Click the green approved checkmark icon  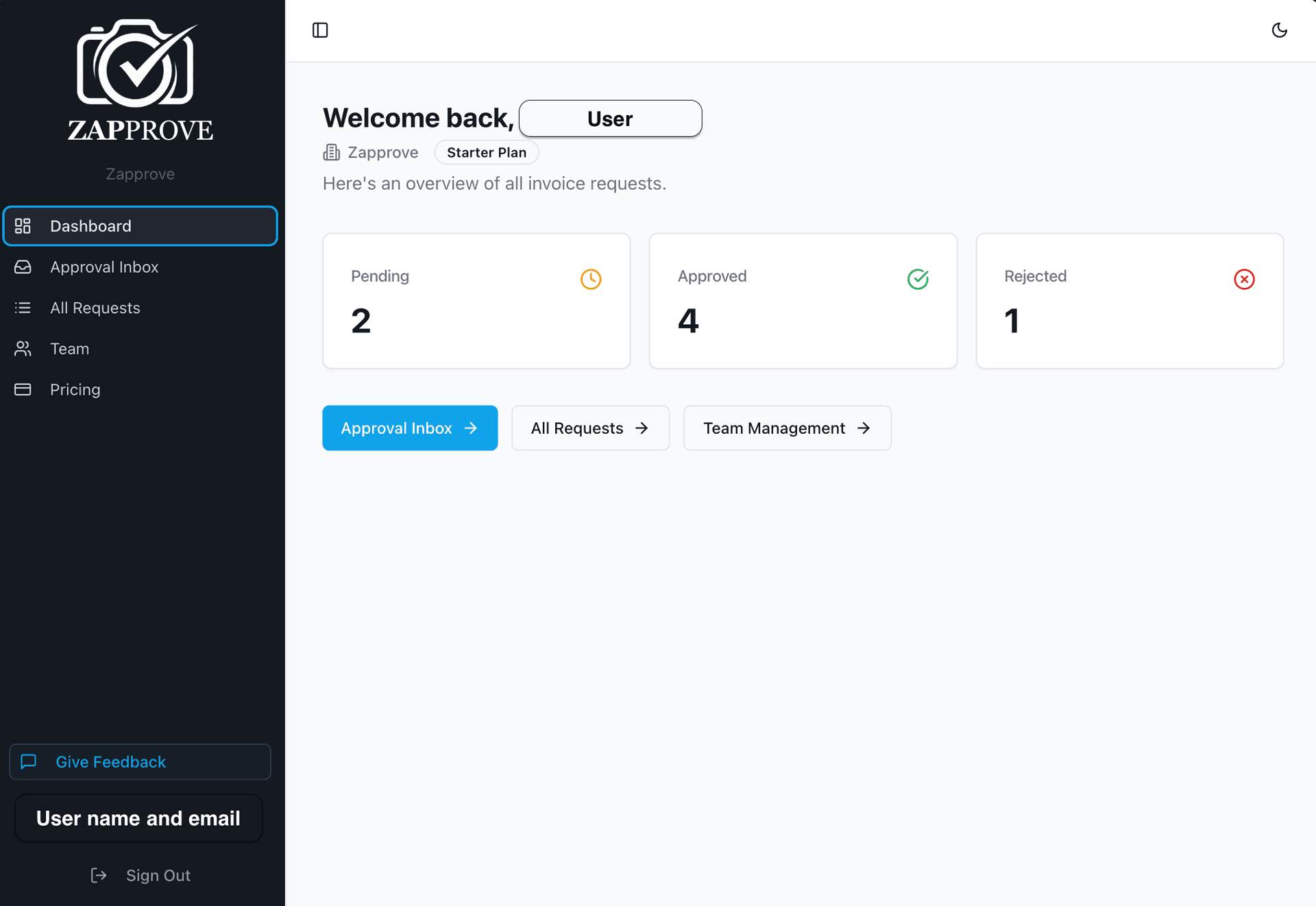tap(918, 279)
